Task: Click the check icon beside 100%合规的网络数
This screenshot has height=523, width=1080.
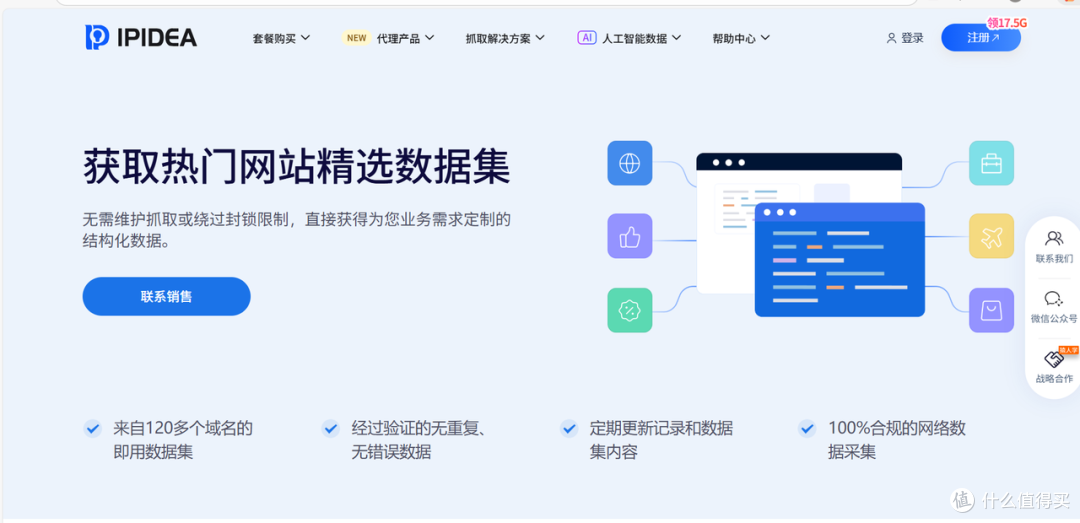Action: (807, 429)
